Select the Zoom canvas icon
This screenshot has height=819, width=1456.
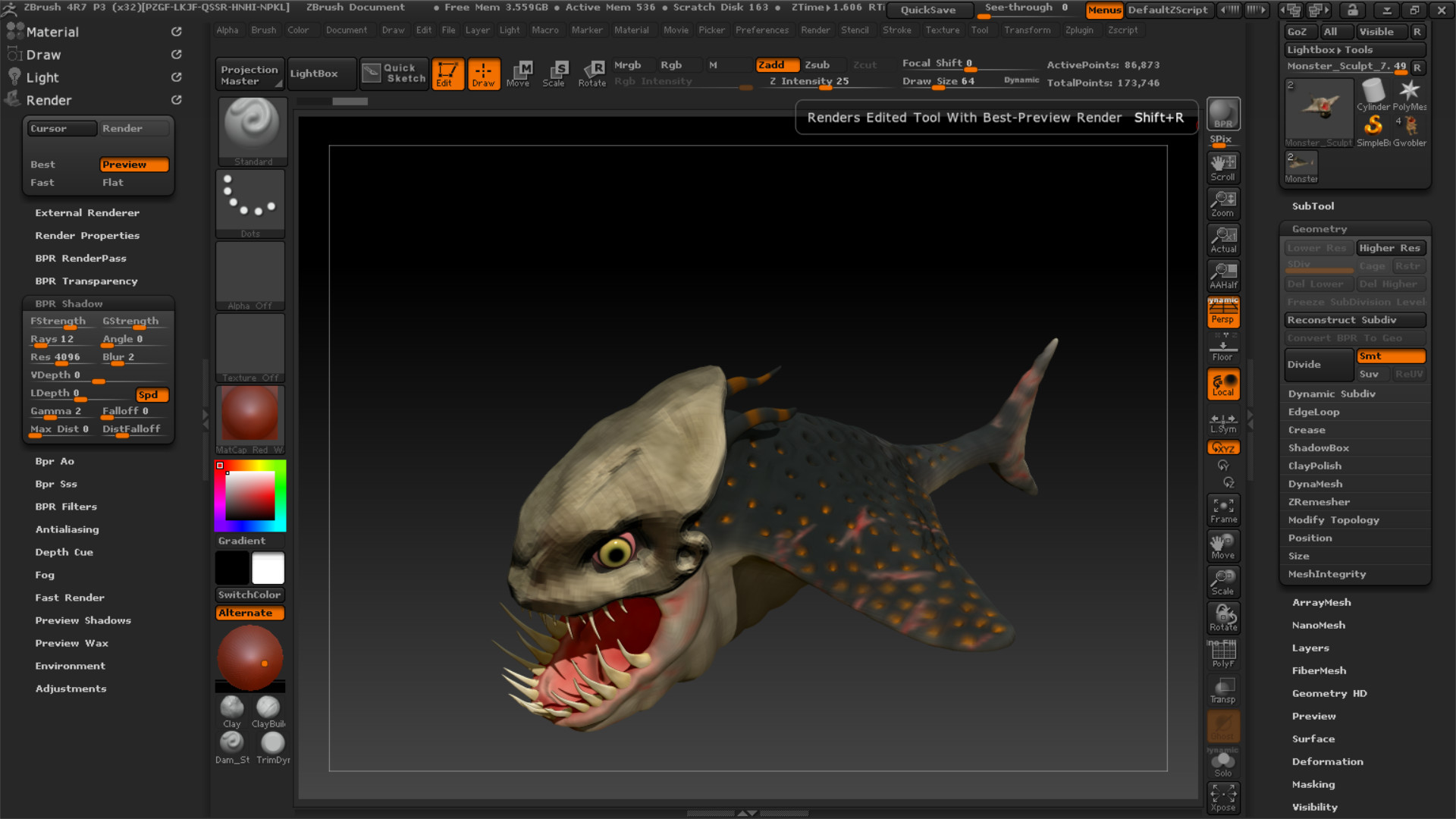point(1223,204)
